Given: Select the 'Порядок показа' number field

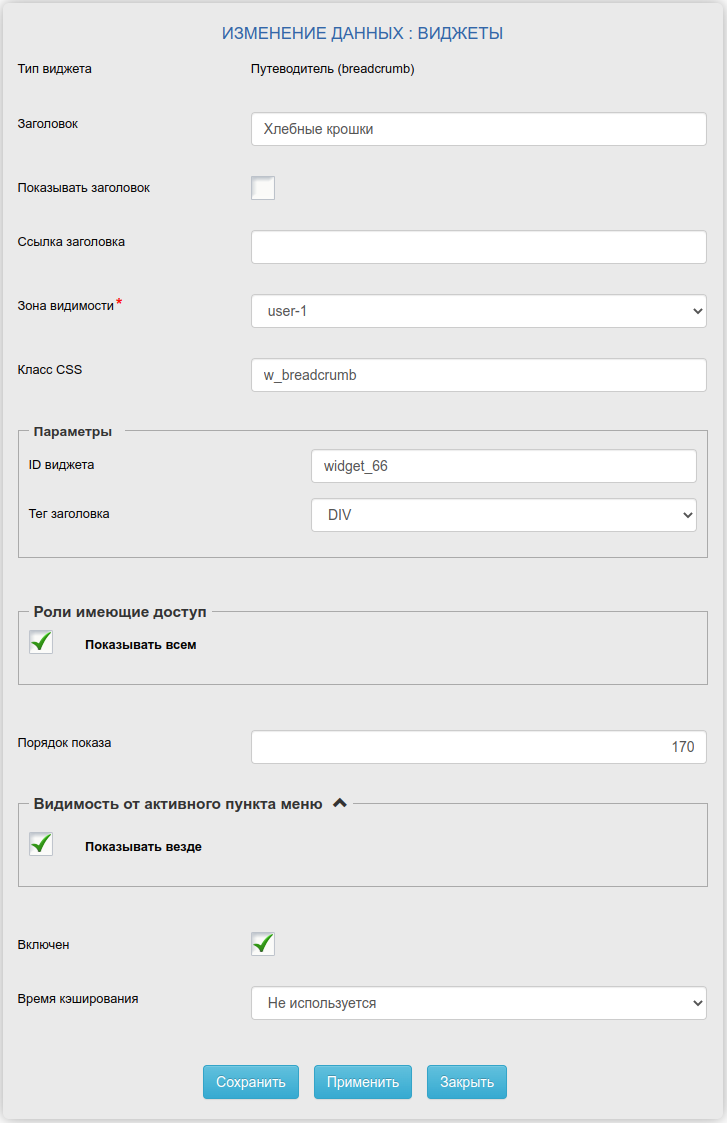Looking at the screenshot, I should (x=478, y=747).
